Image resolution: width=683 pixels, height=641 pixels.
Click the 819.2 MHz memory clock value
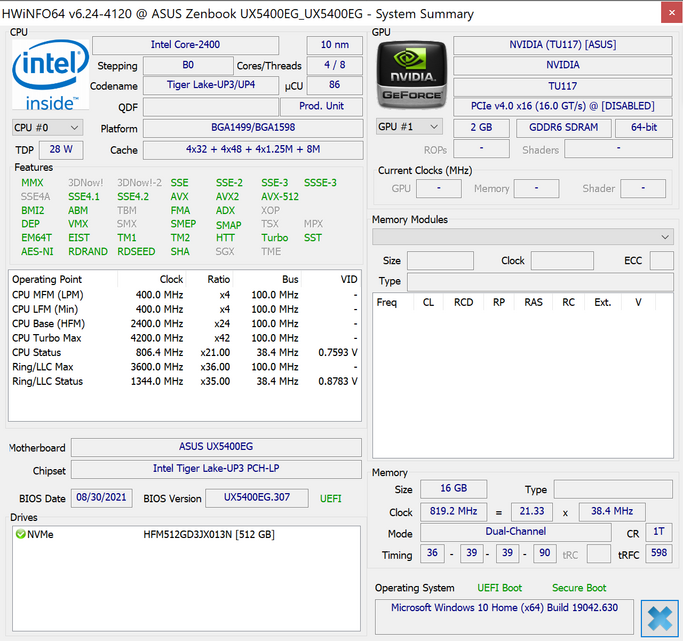coord(453,511)
